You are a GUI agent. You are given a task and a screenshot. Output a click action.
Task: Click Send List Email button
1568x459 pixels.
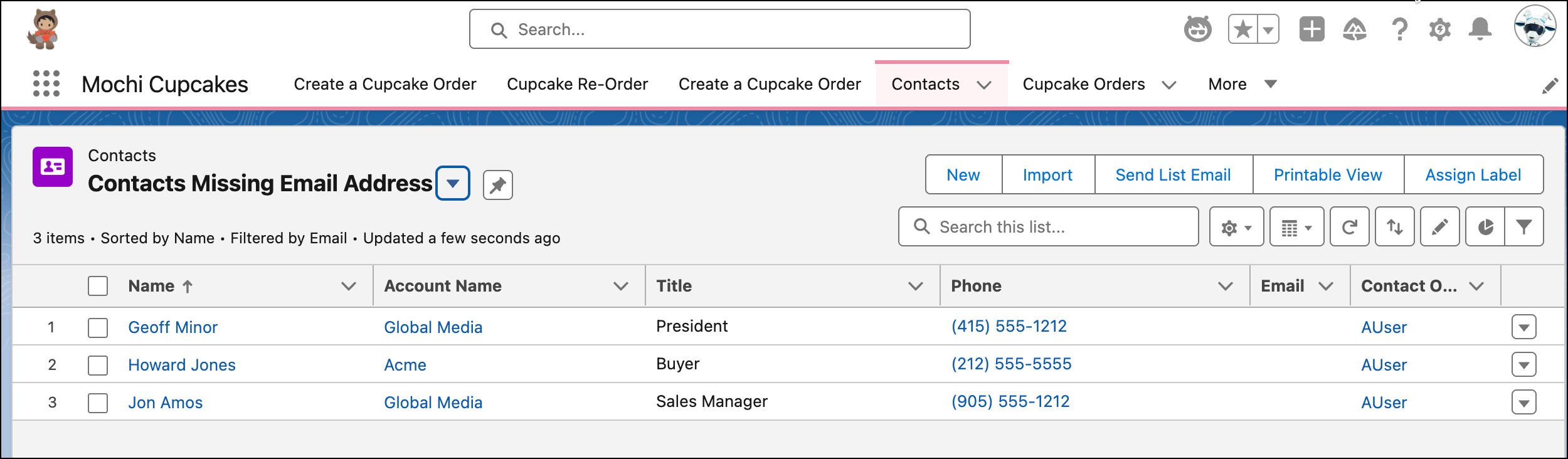[x=1173, y=175]
